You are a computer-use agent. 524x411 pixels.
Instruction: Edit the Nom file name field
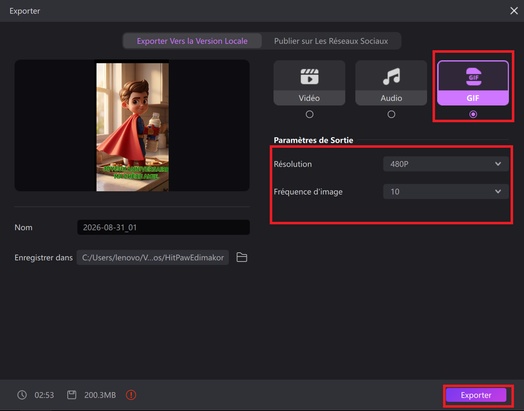point(163,228)
